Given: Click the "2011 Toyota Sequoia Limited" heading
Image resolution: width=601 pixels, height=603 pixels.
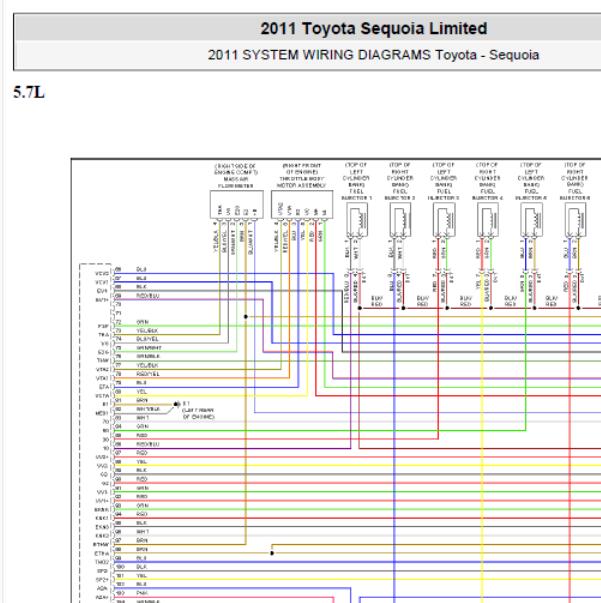Looking at the screenshot, I should coord(373,28).
